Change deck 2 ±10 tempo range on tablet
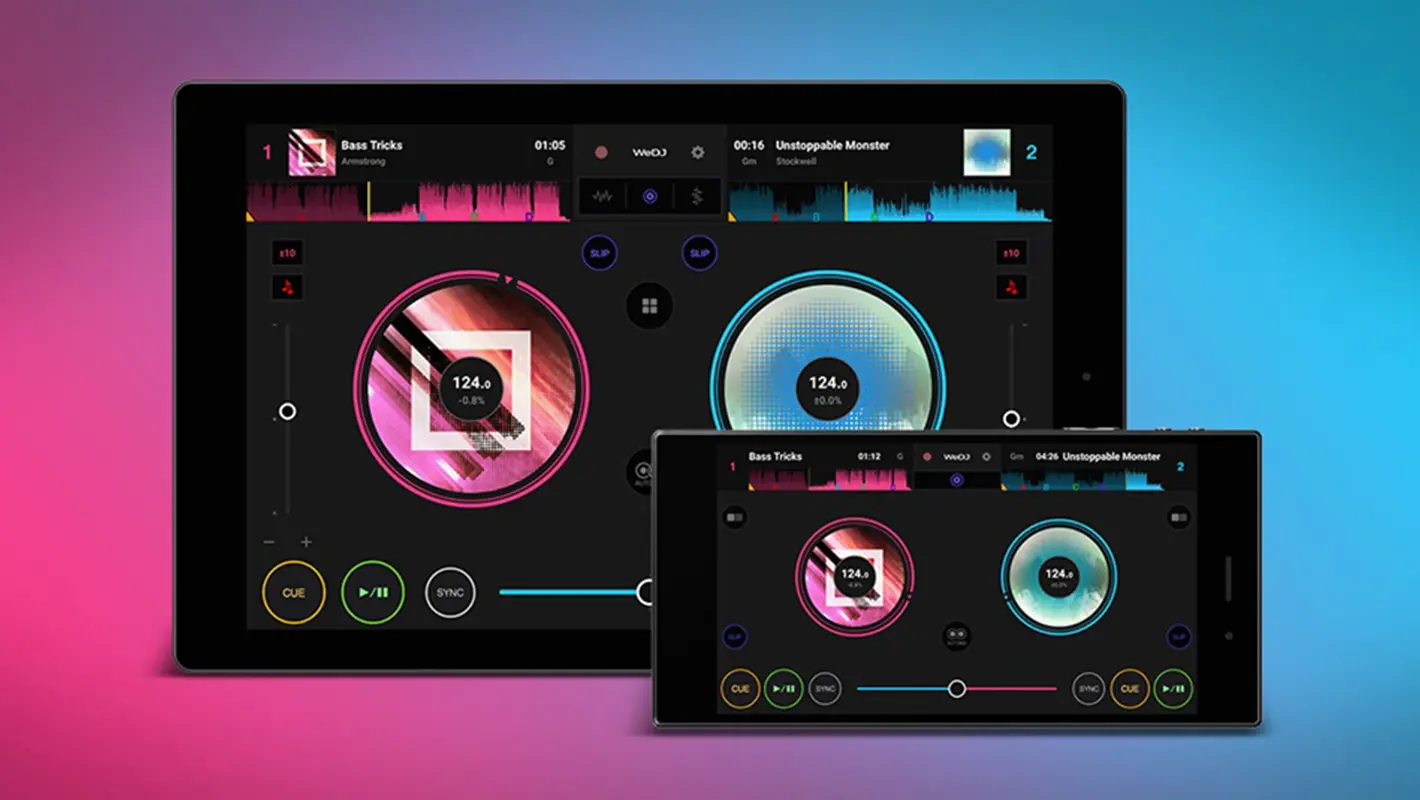This screenshot has height=800, width=1420. (1011, 253)
